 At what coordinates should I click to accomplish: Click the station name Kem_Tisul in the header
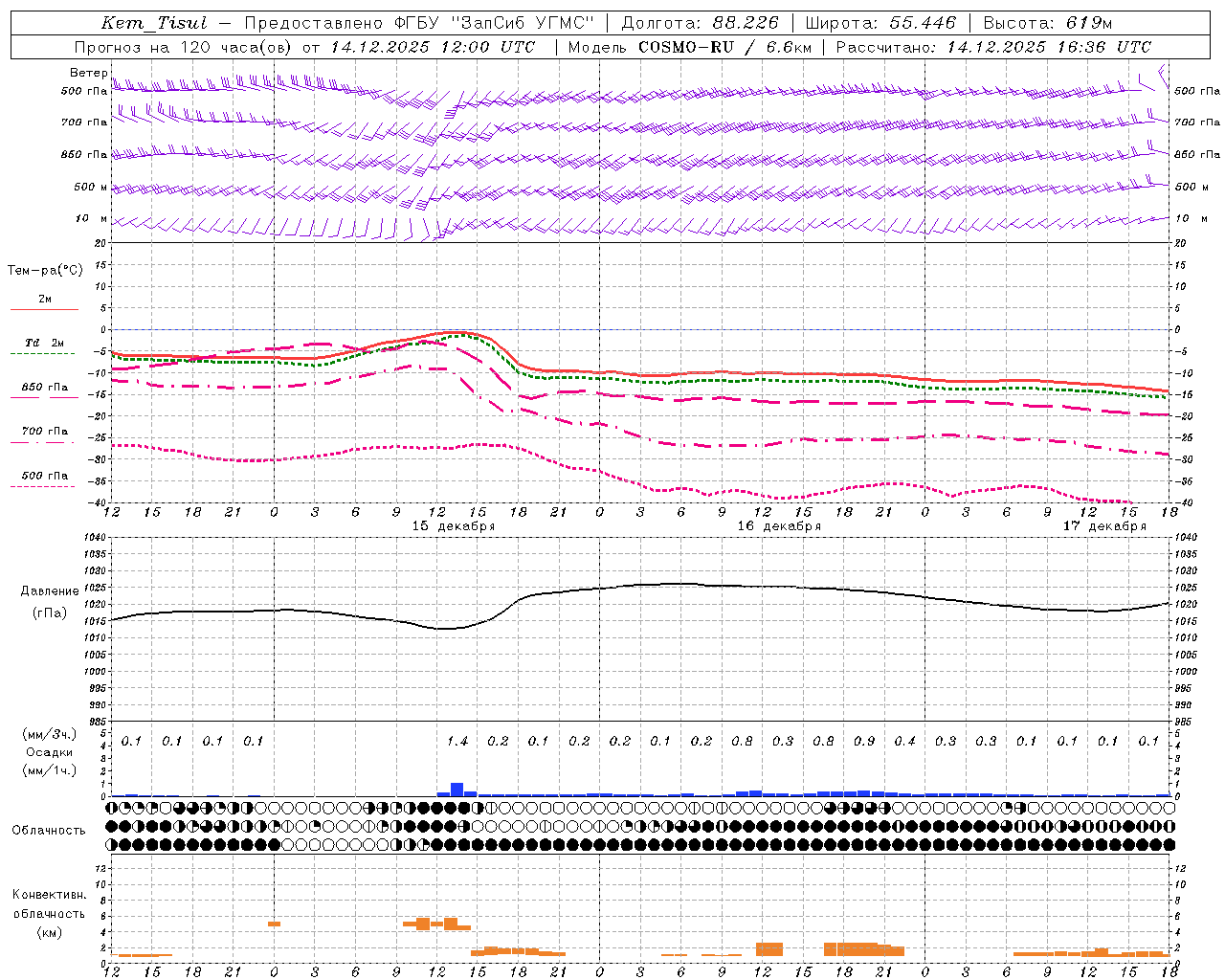(154, 23)
